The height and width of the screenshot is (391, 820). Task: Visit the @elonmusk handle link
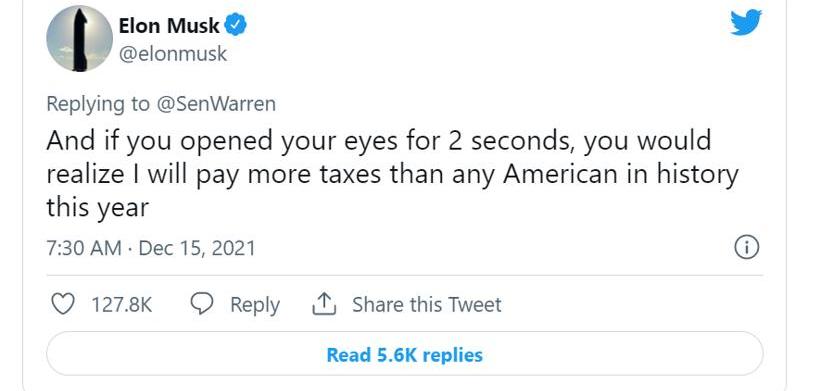pos(173,54)
